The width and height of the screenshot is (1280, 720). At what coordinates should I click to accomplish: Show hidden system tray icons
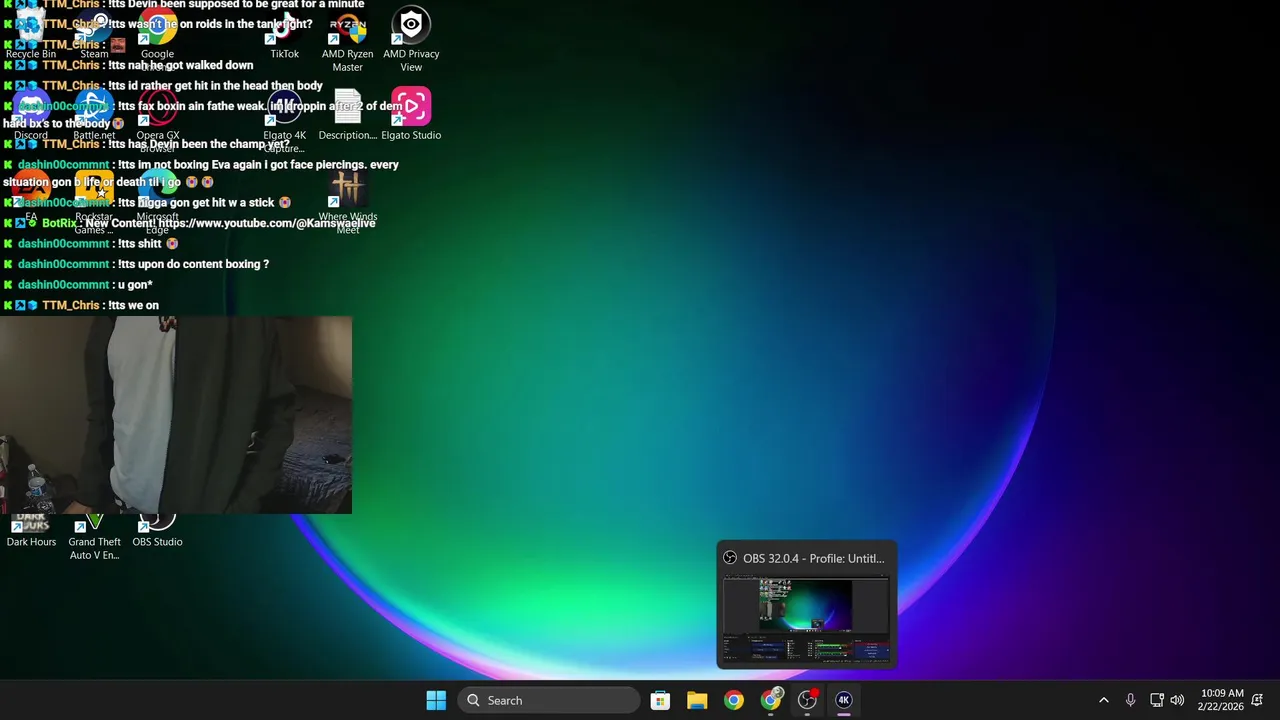click(x=1104, y=700)
